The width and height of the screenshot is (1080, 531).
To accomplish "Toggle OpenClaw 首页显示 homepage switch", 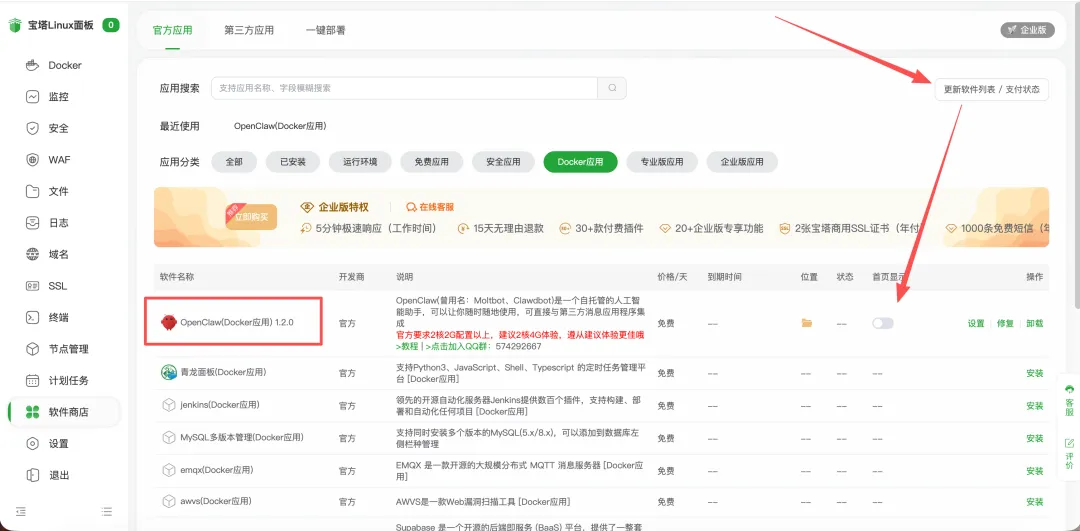I will [x=882, y=323].
